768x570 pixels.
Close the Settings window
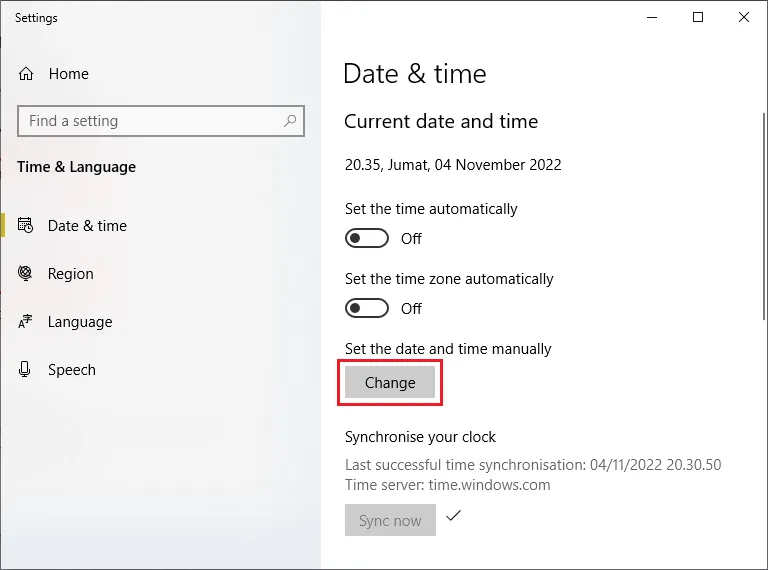click(x=744, y=18)
